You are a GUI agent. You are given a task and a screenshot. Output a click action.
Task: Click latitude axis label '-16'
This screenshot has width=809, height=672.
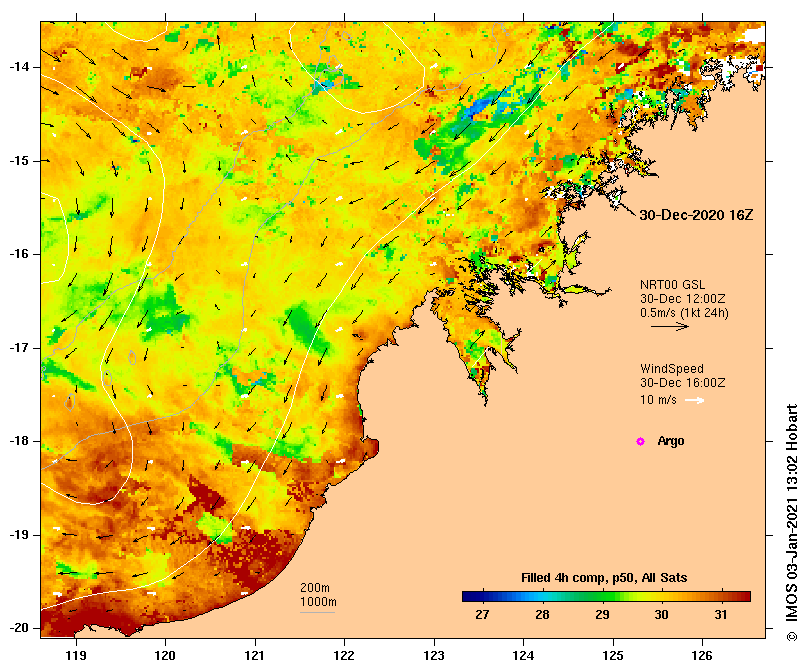click(19, 254)
